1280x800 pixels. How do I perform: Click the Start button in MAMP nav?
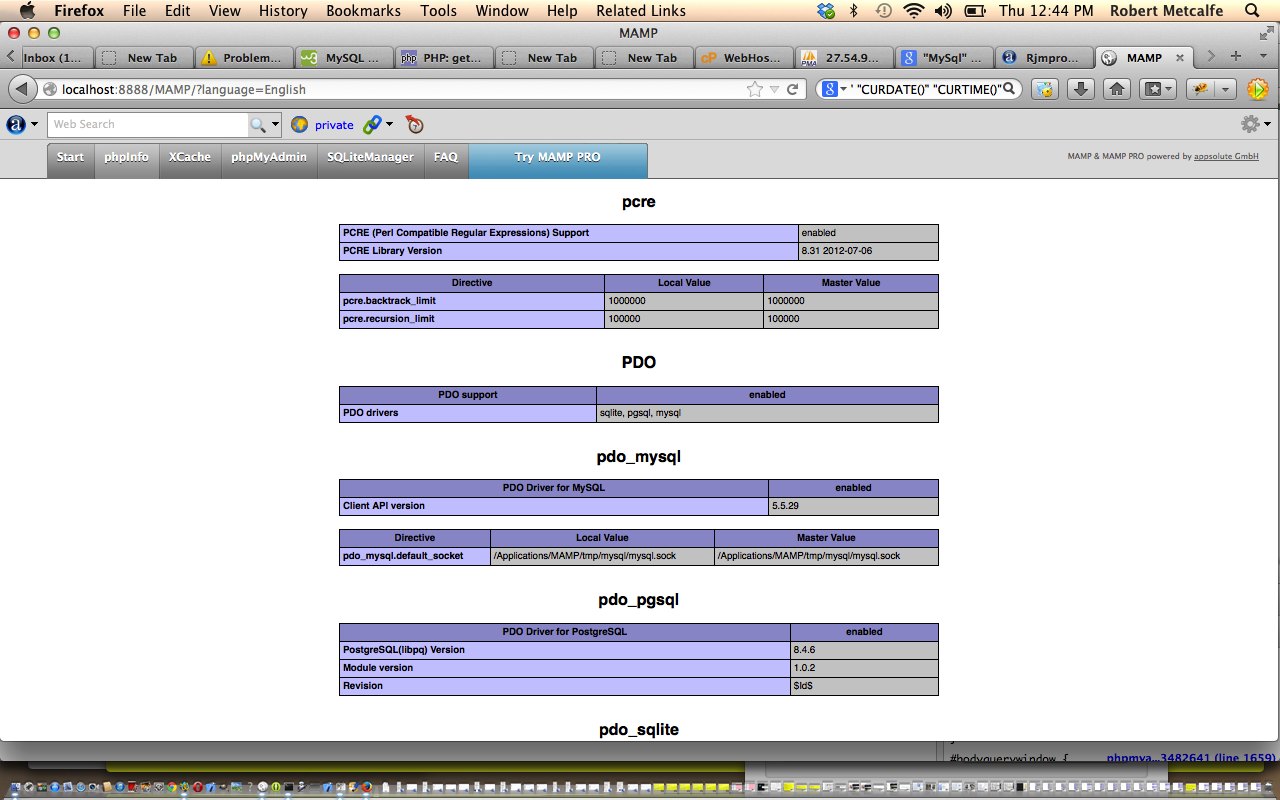tap(70, 158)
